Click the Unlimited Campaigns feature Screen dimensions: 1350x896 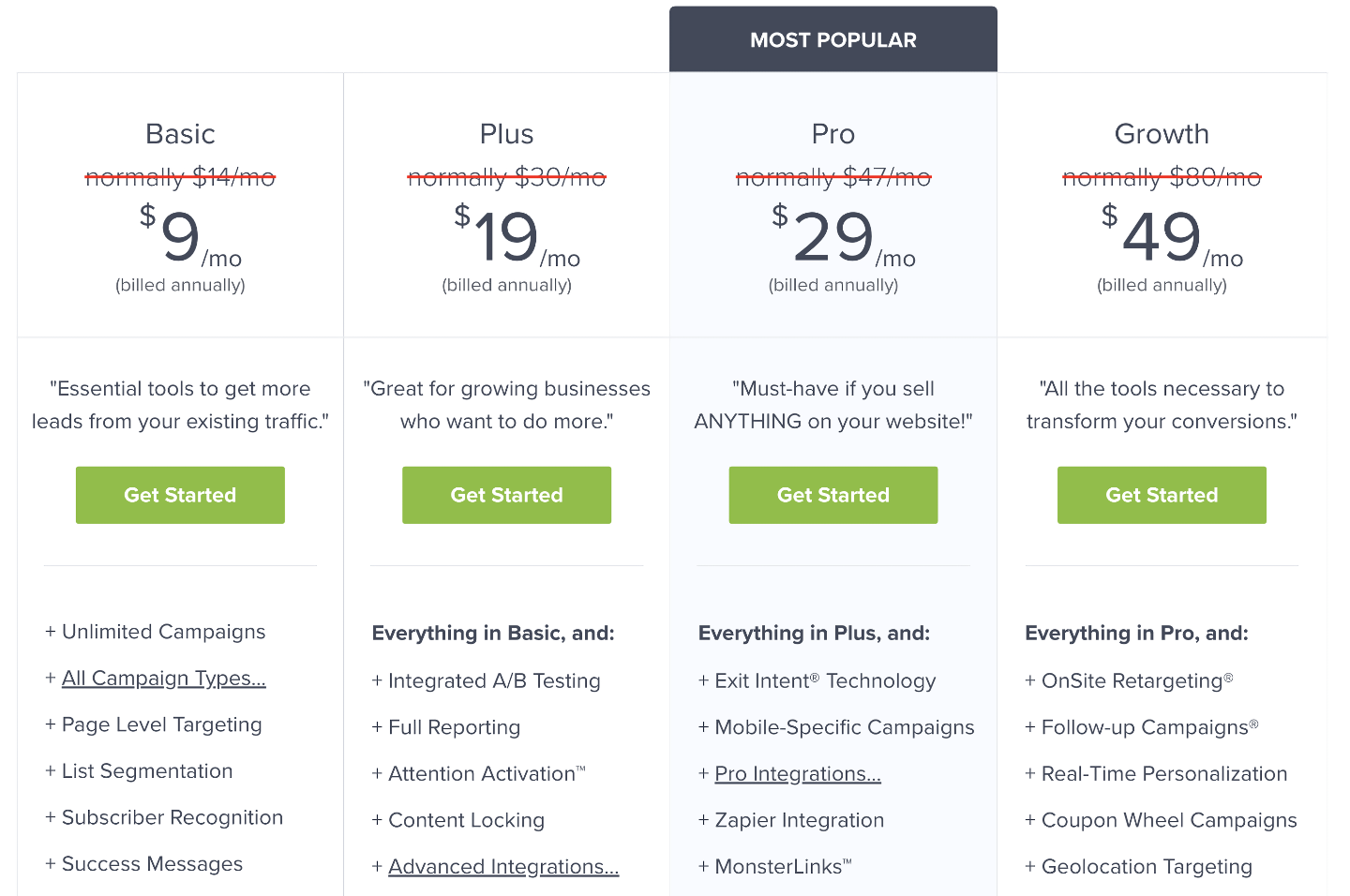(x=163, y=632)
